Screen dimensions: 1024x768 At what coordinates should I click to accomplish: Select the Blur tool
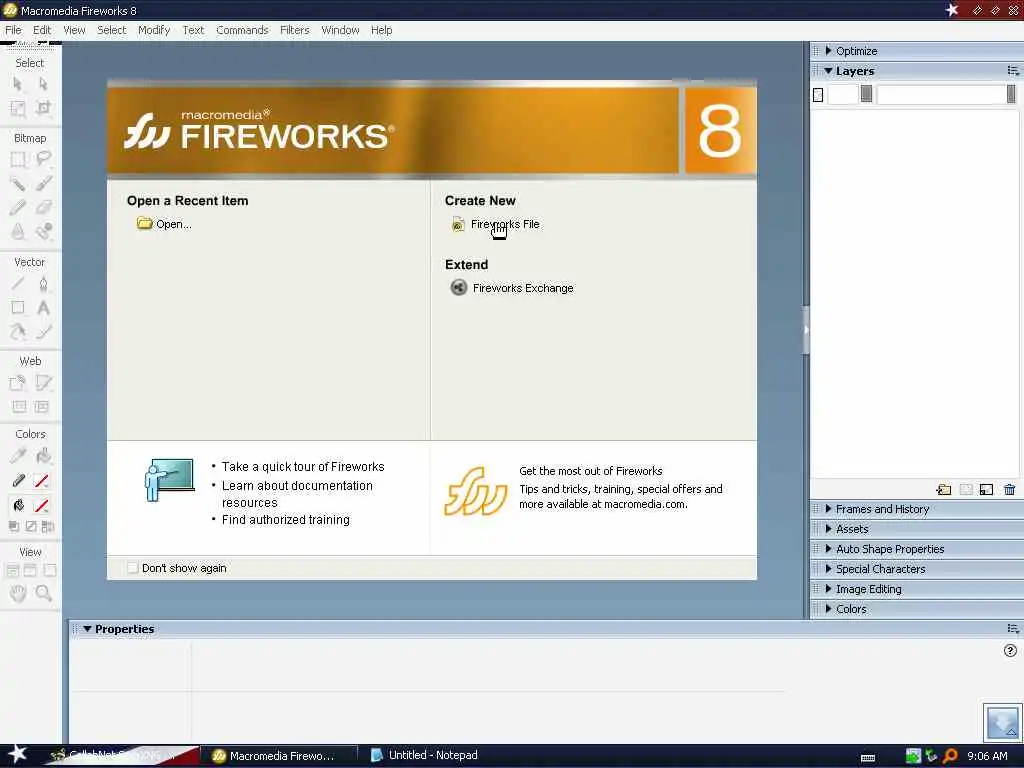click(18, 231)
